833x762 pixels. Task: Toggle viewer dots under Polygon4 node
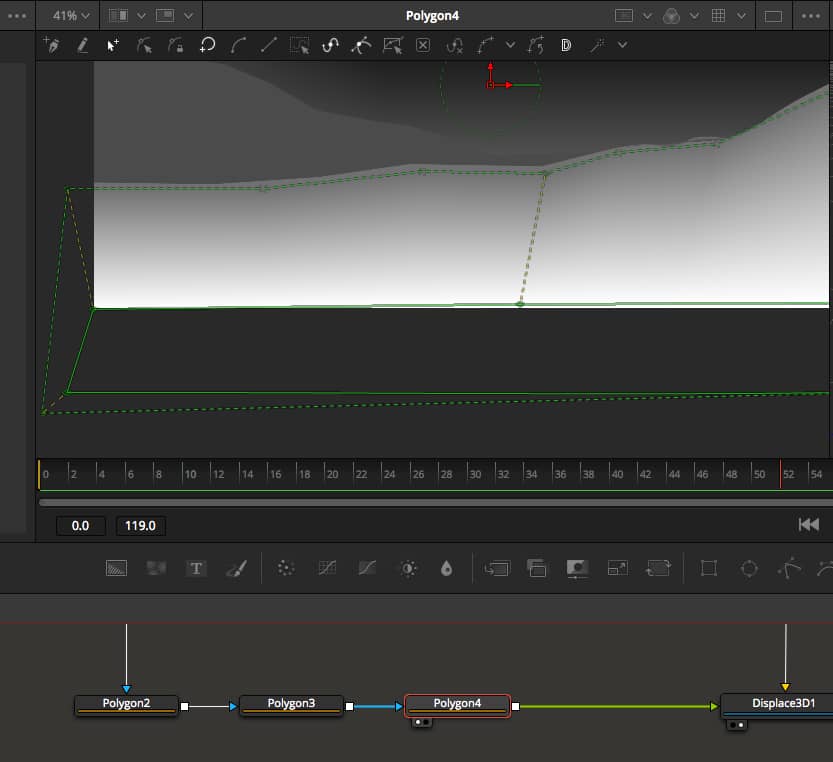[422, 723]
